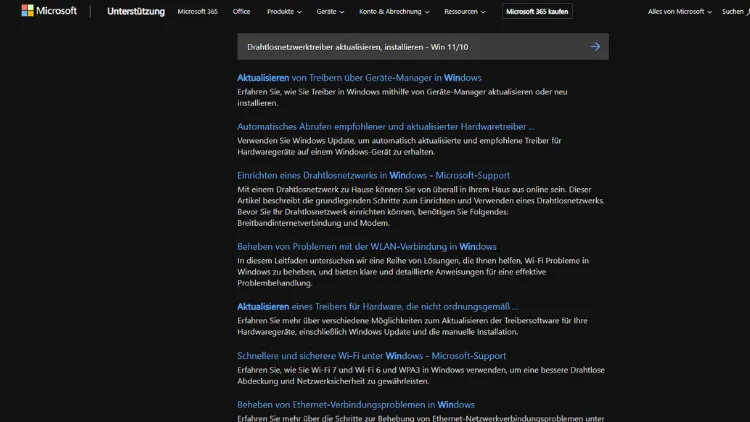Open Aktualisieren eines Treibers für Hardware result
Screen dimensions: 750x422
378,306
